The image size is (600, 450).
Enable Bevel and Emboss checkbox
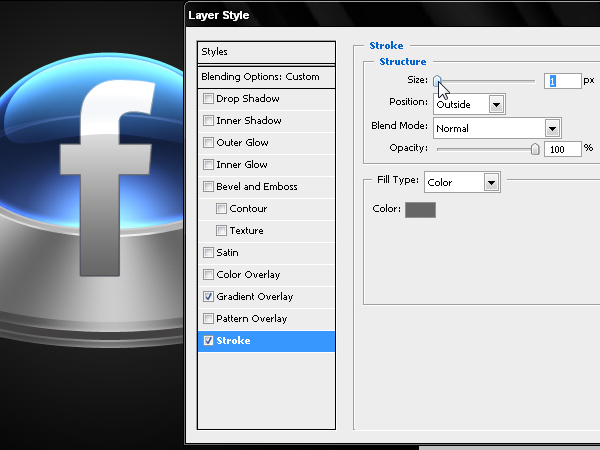(x=208, y=187)
